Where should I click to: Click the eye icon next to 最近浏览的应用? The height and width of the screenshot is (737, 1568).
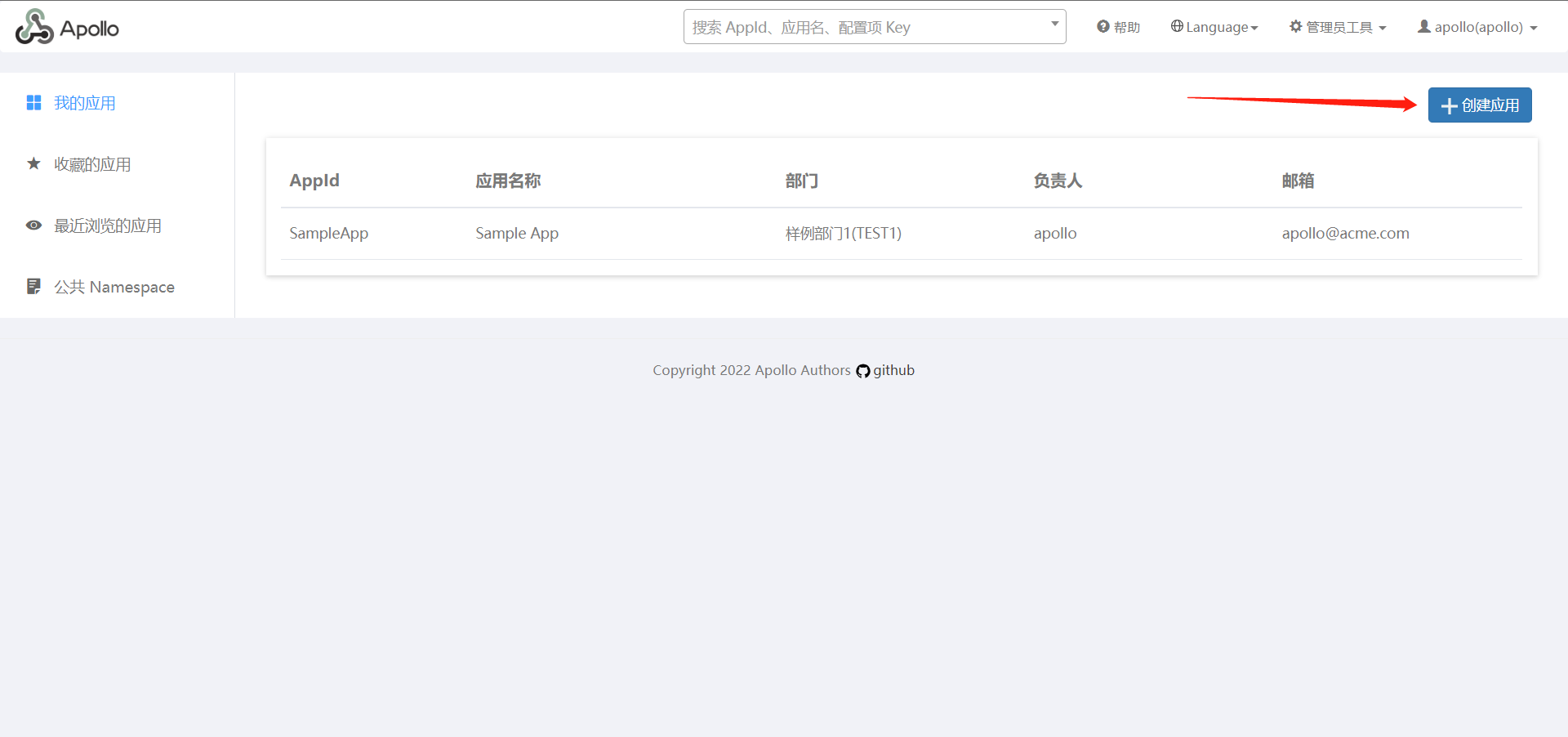pyautogui.click(x=33, y=226)
